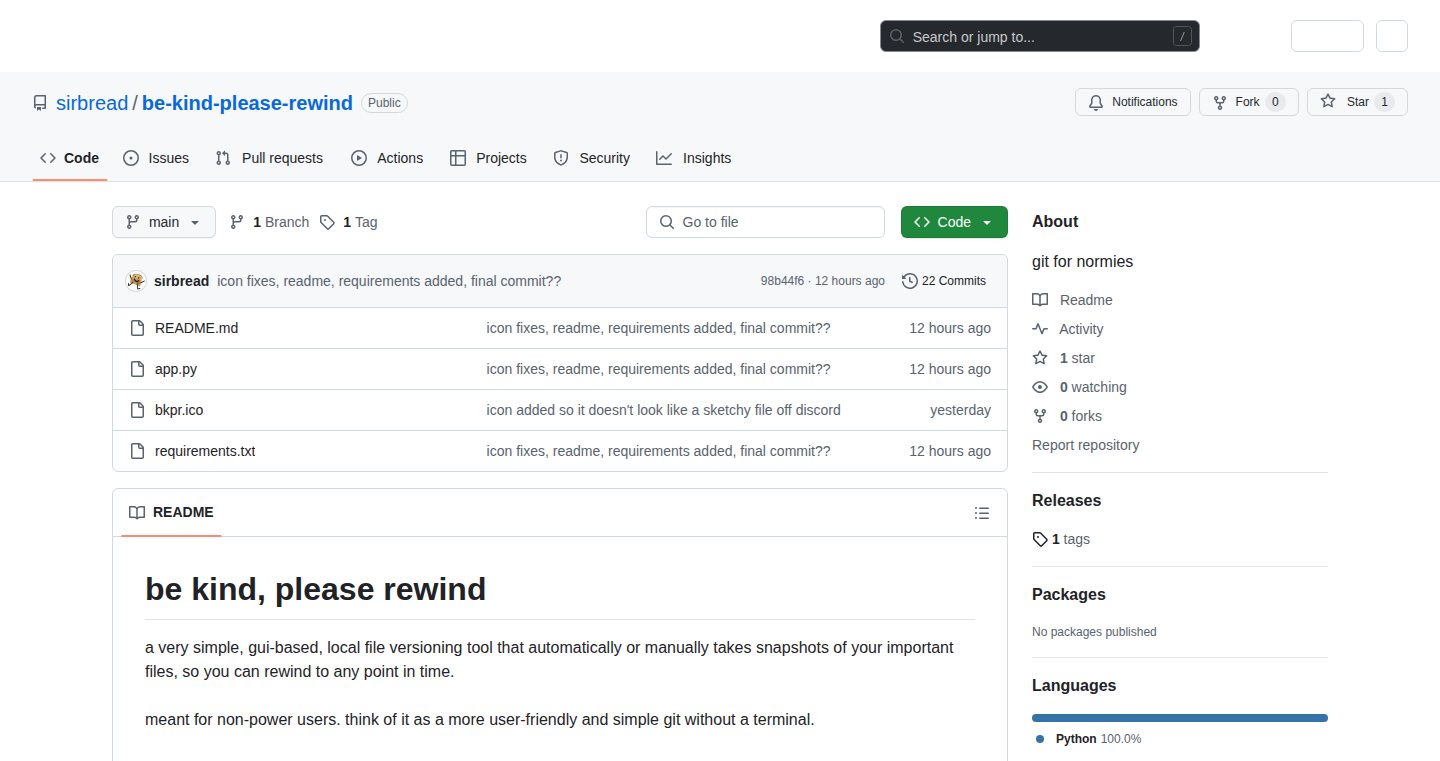Click the file icon next to app.py
The height and width of the screenshot is (761, 1440).
[x=138, y=369]
